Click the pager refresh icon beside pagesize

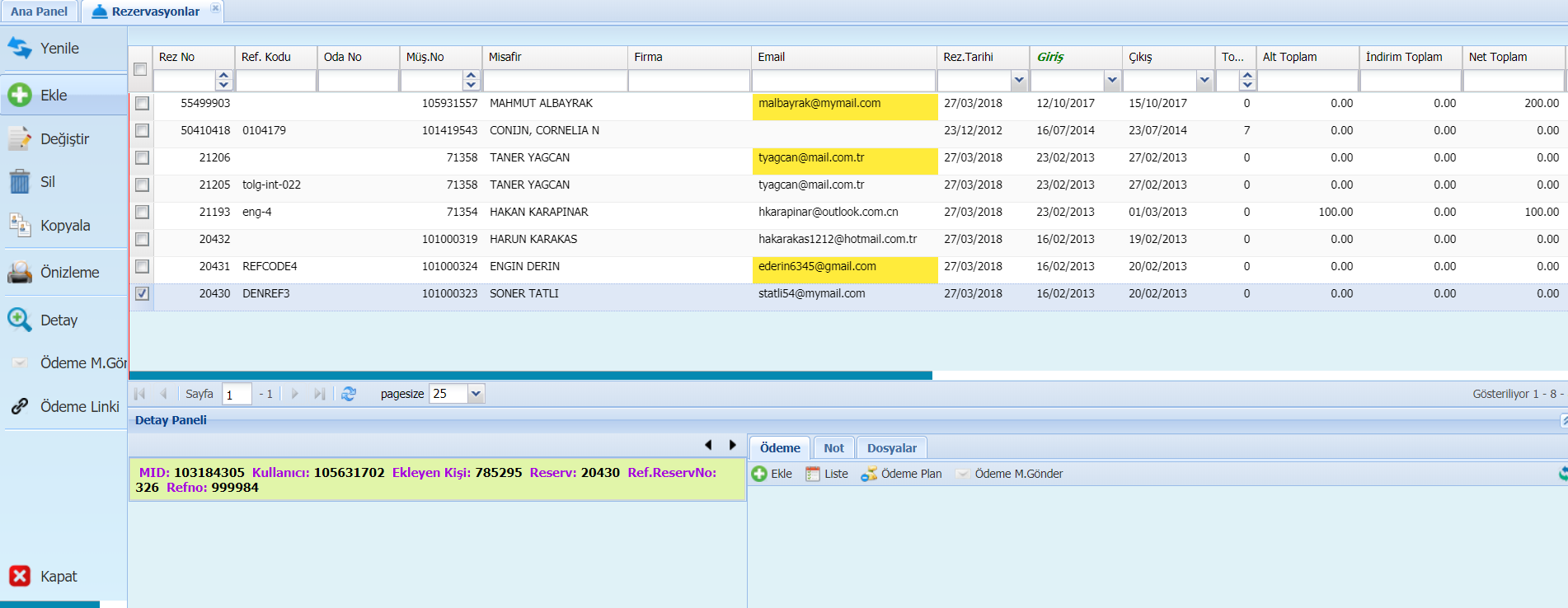349,394
